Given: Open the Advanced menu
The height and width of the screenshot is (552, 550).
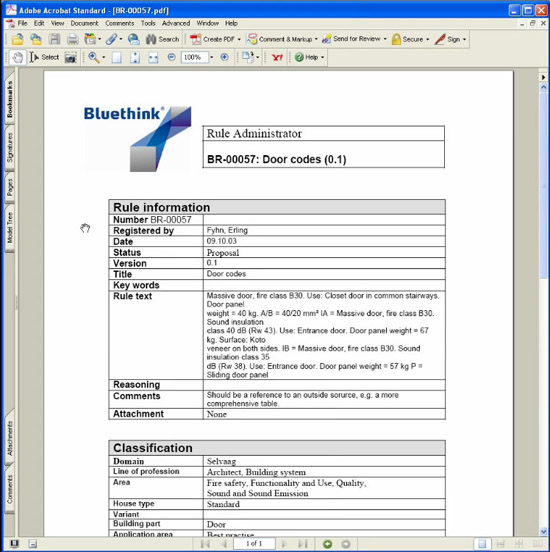Looking at the screenshot, I should pos(176,23).
